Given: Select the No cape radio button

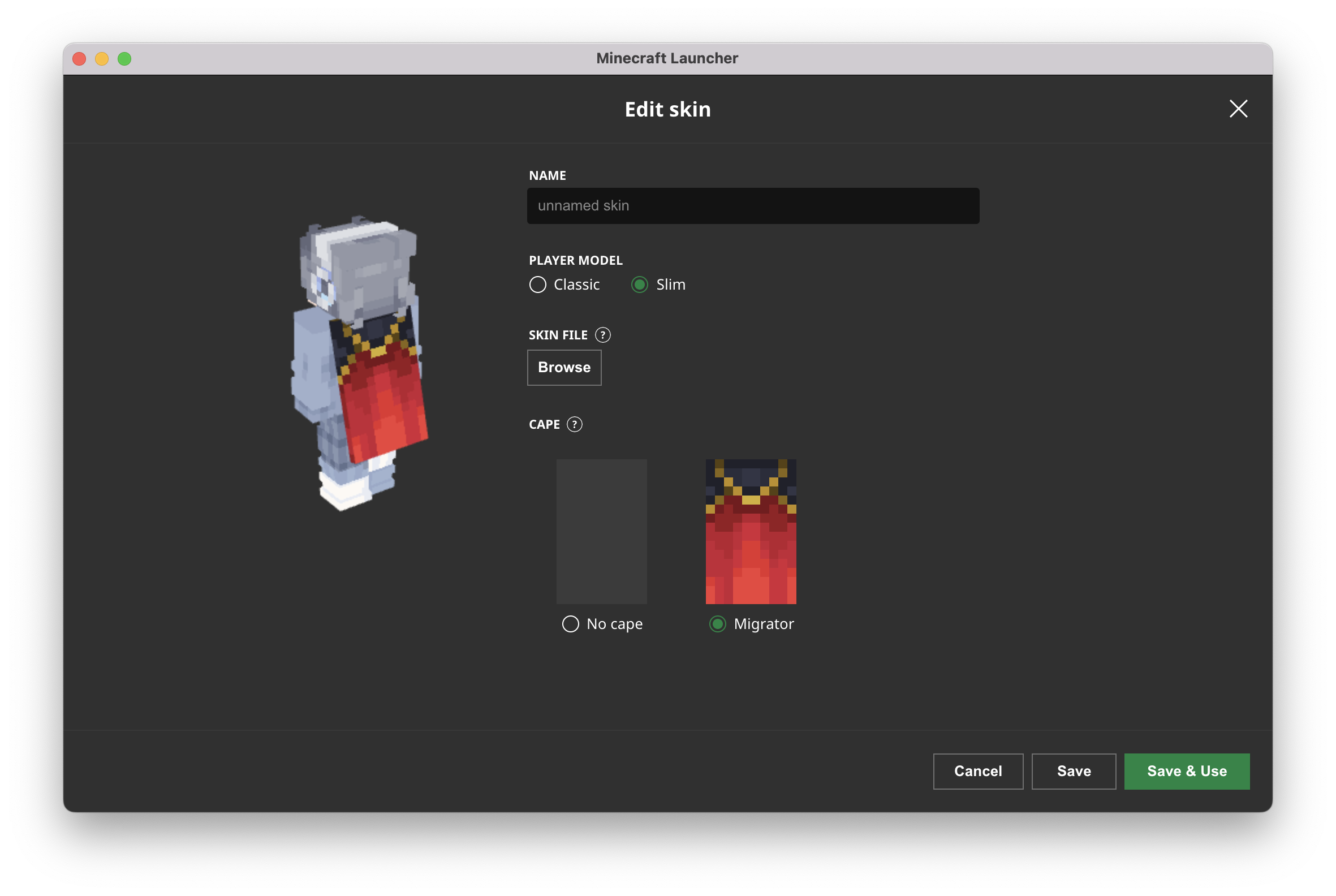Looking at the screenshot, I should (x=570, y=623).
